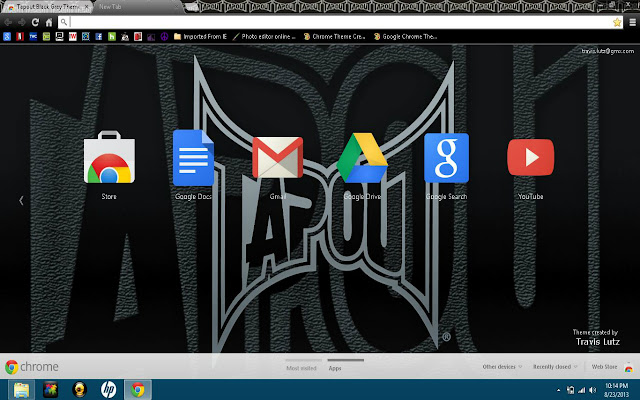The height and width of the screenshot is (400, 640).
Task: Open the Google Chrome The.. bookmark
Action: pyautogui.click(x=405, y=36)
